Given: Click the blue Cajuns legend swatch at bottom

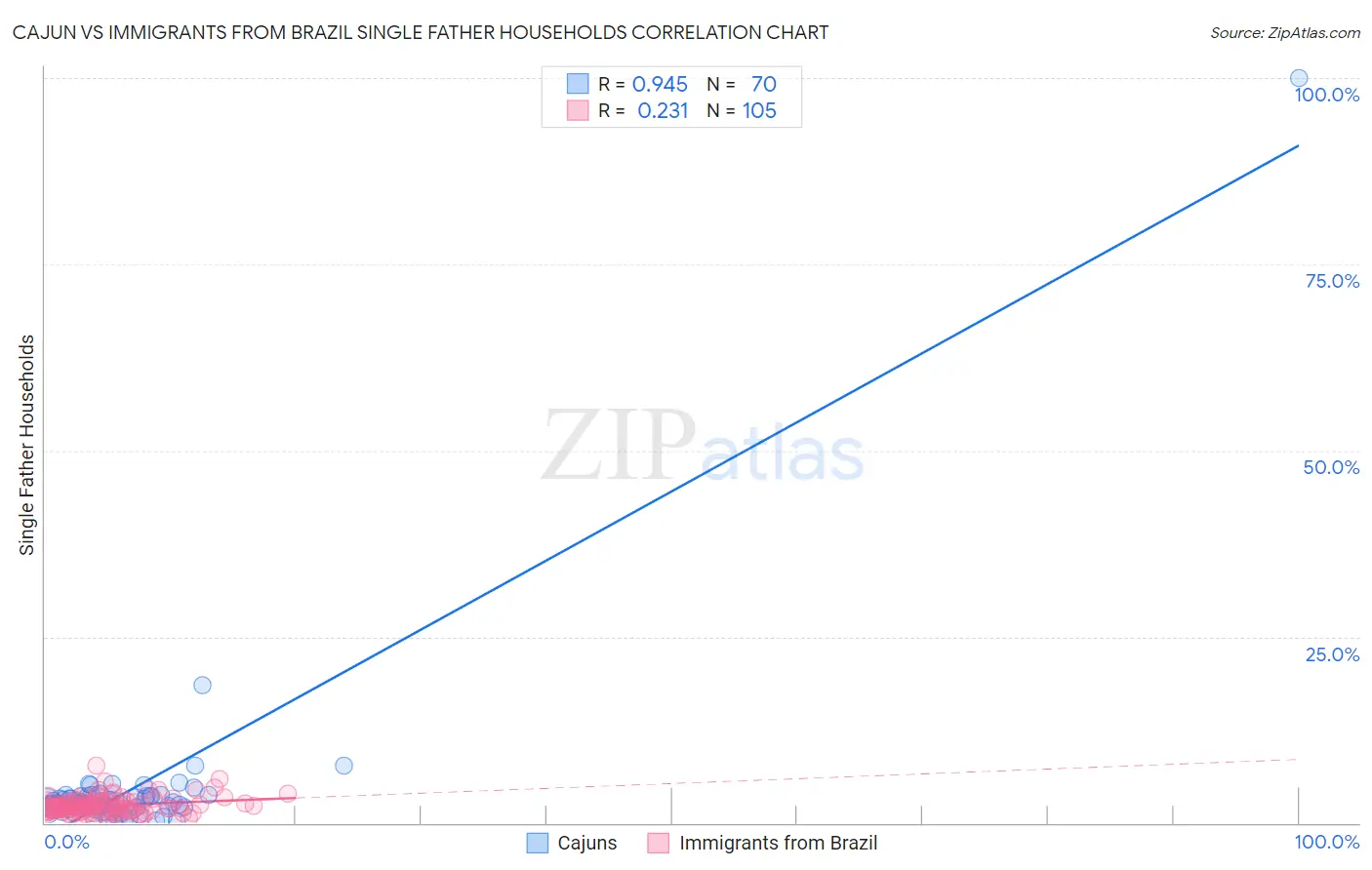Looking at the screenshot, I should click(537, 843).
